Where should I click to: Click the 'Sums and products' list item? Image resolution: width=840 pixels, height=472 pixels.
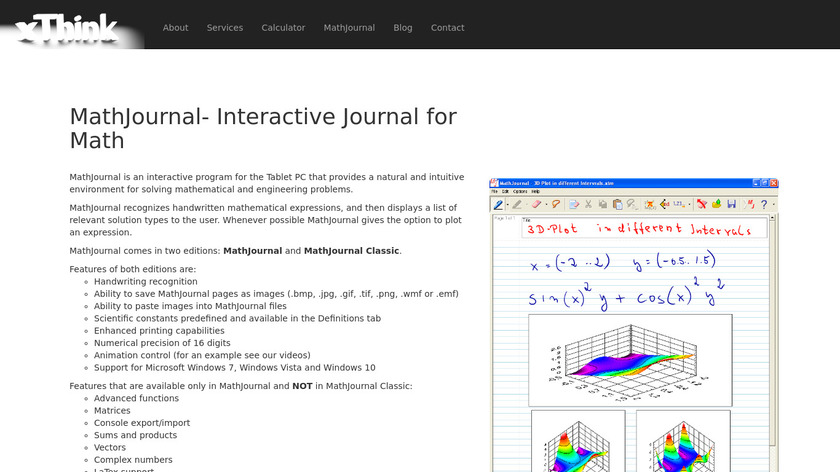pos(135,435)
